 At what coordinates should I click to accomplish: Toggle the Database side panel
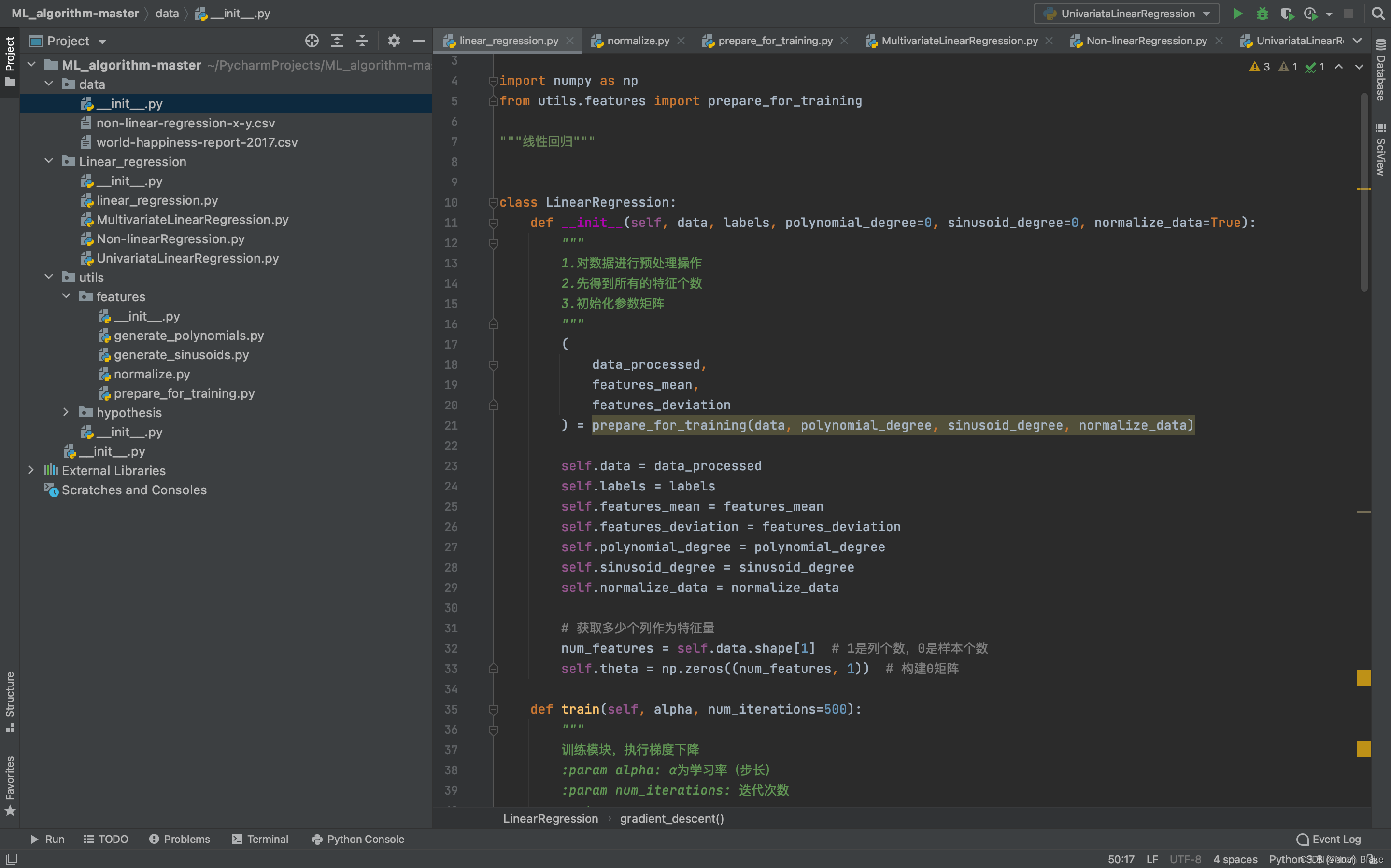pos(1381,70)
